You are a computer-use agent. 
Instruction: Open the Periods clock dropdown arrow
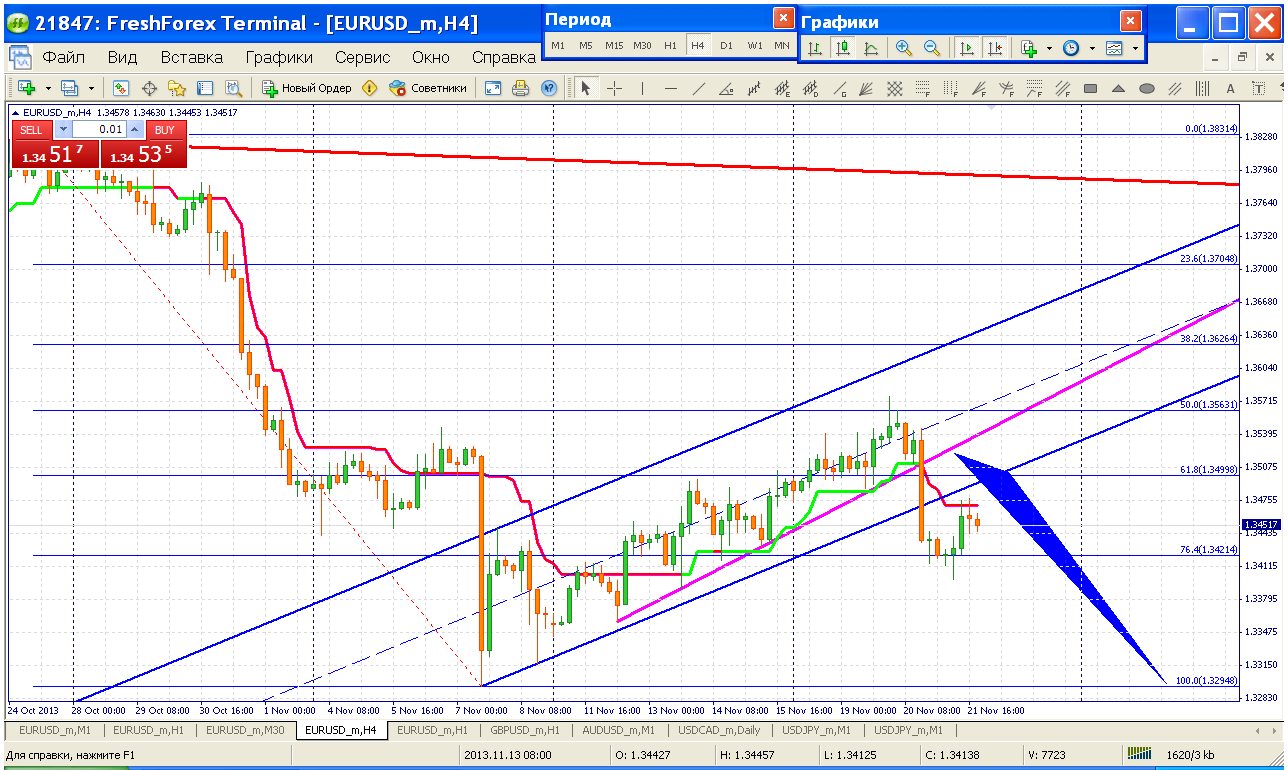(x=1092, y=47)
